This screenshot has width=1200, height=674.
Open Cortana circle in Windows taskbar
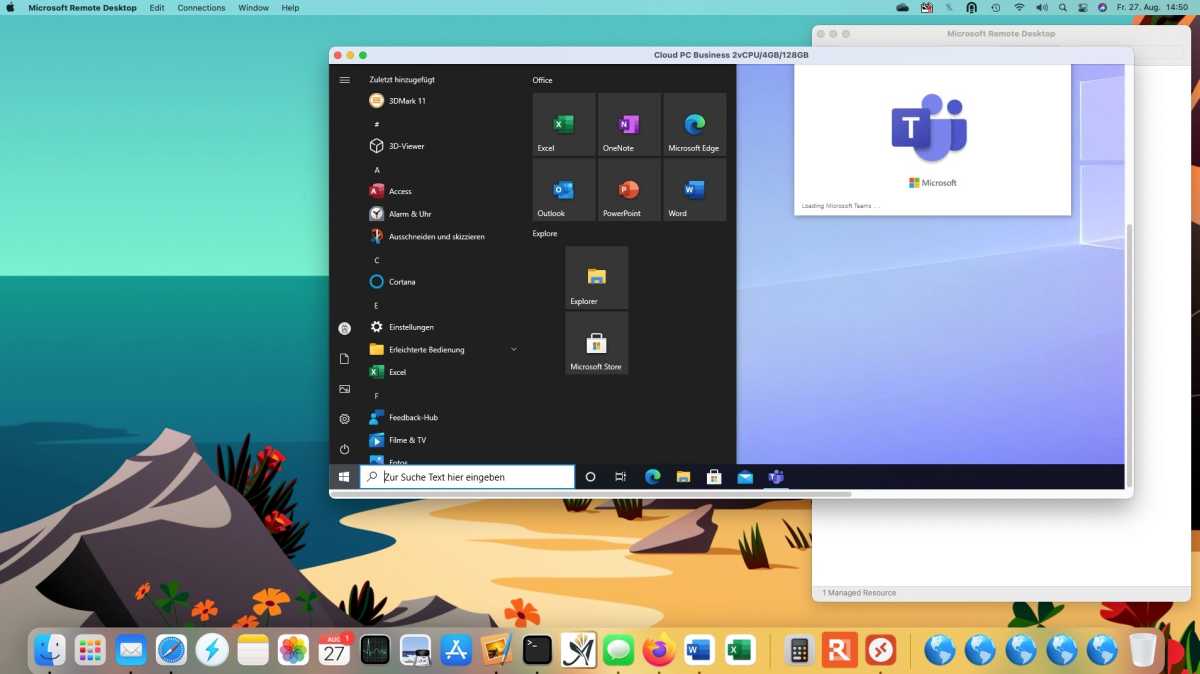point(590,477)
